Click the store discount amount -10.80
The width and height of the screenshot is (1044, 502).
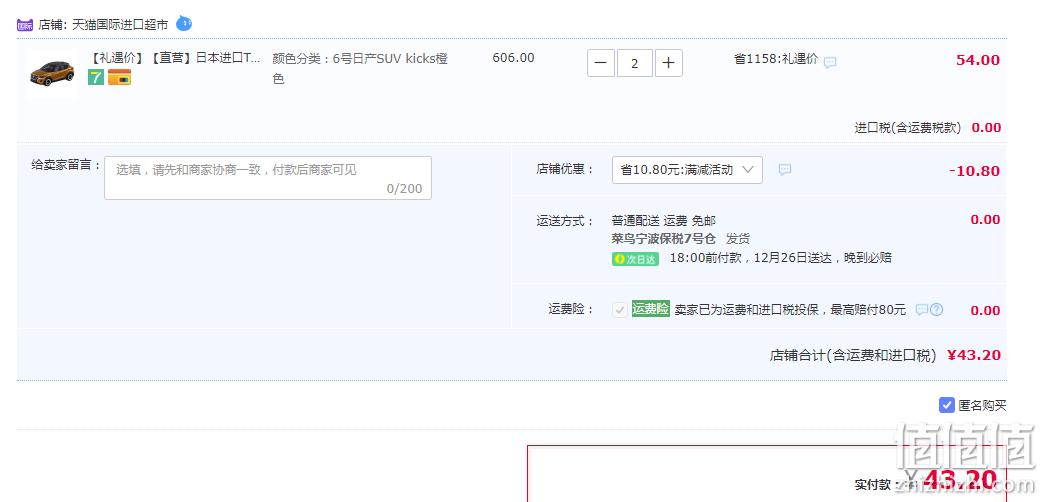974,171
